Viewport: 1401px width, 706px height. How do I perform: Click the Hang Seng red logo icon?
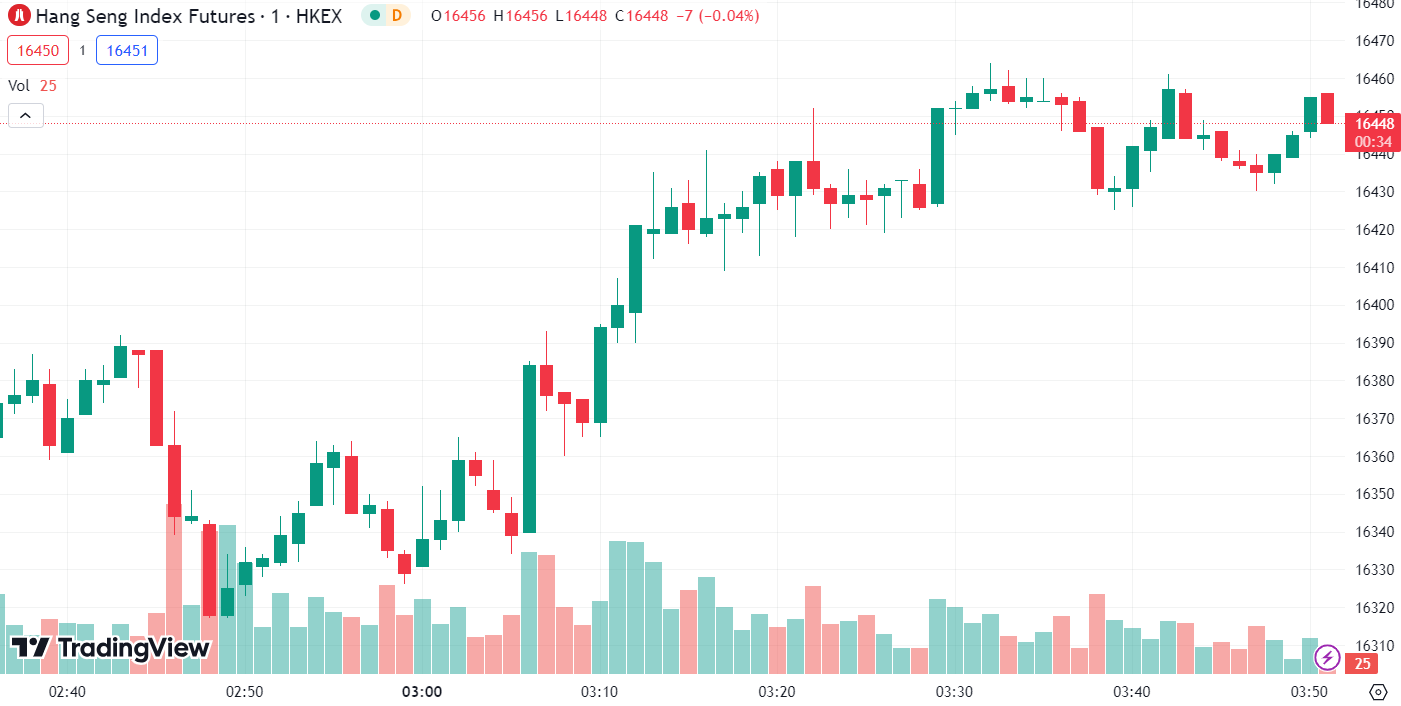click(19, 16)
